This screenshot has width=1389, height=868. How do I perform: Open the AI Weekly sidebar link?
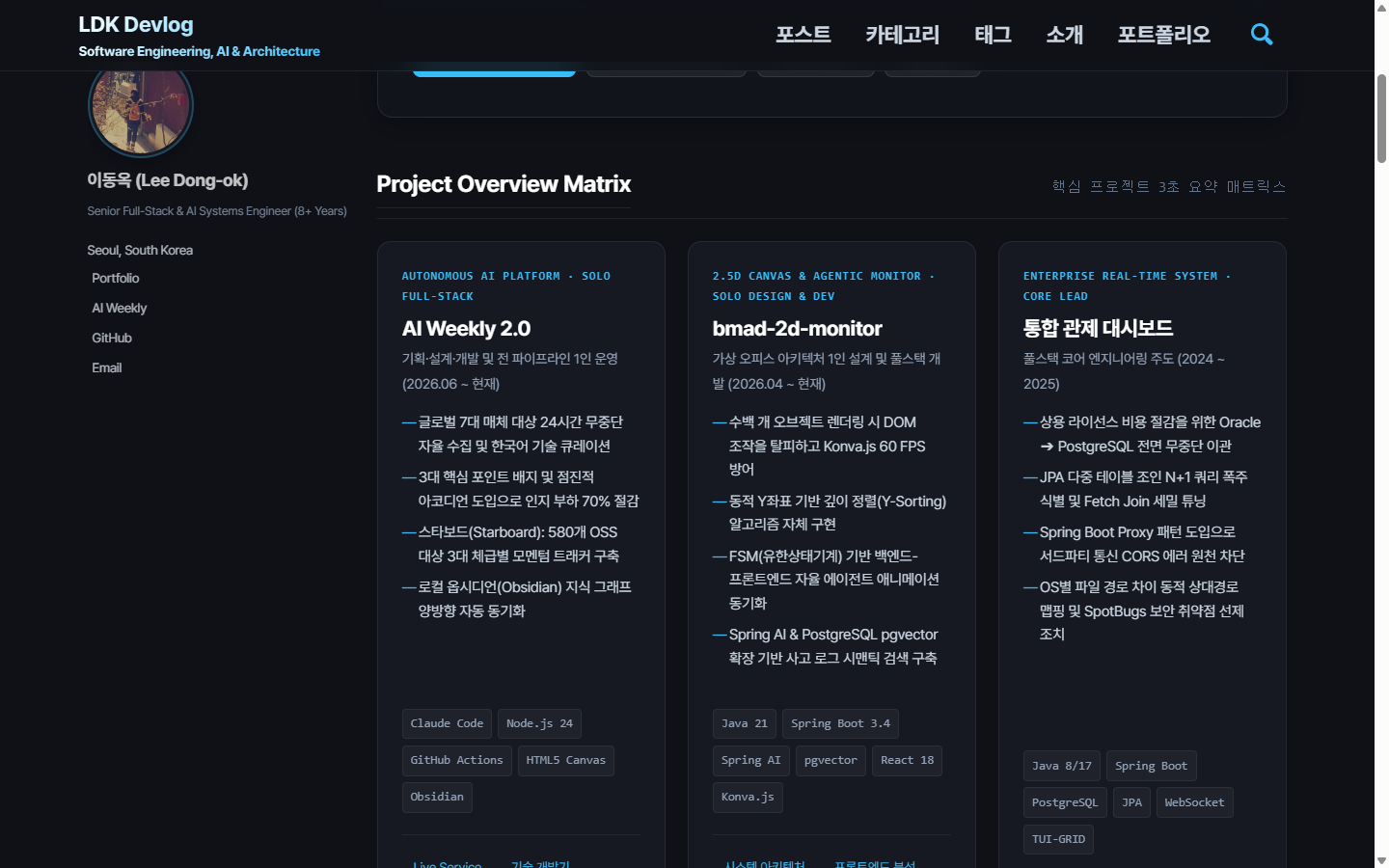tap(120, 308)
